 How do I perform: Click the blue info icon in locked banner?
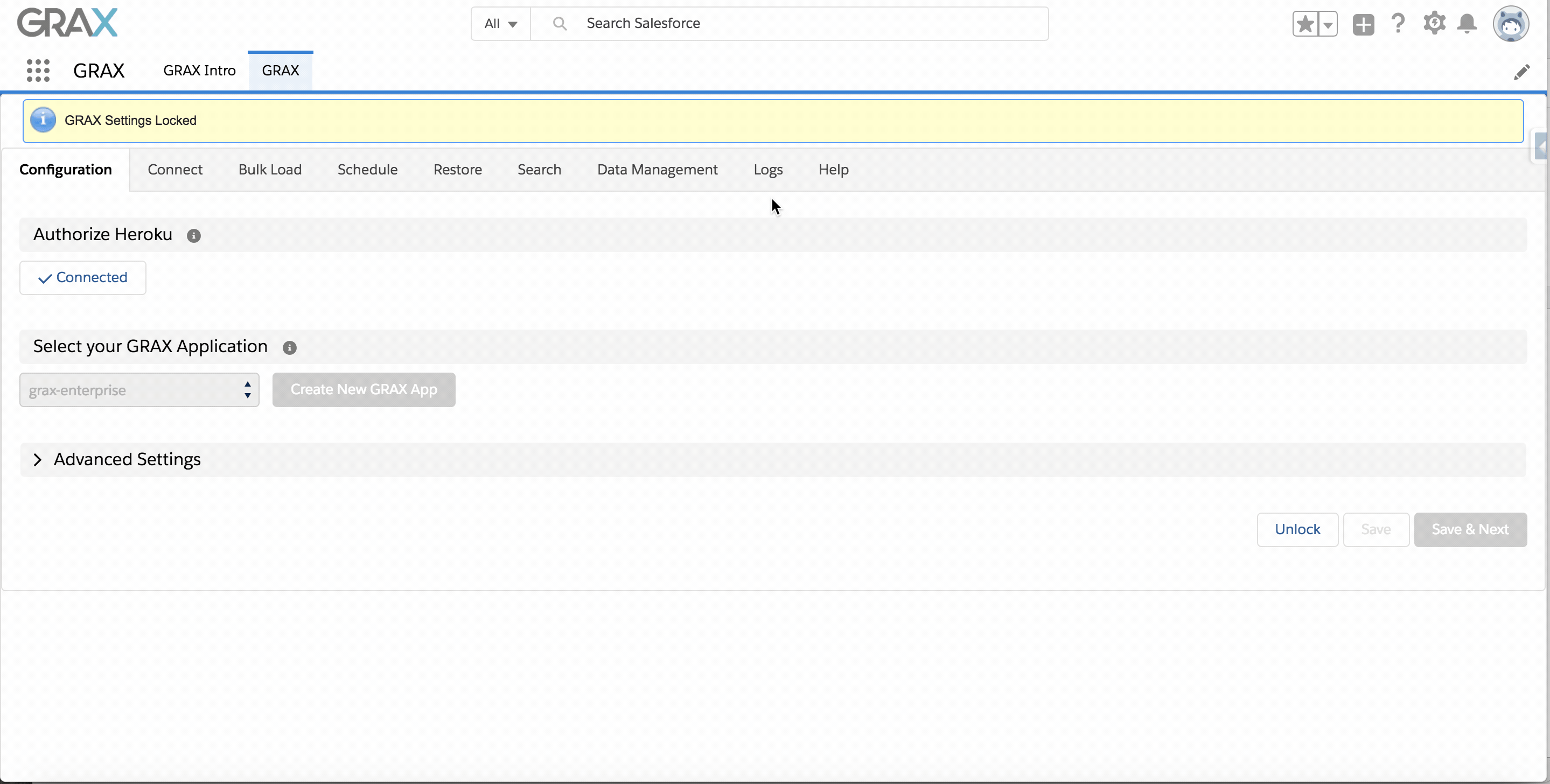[43, 120]
